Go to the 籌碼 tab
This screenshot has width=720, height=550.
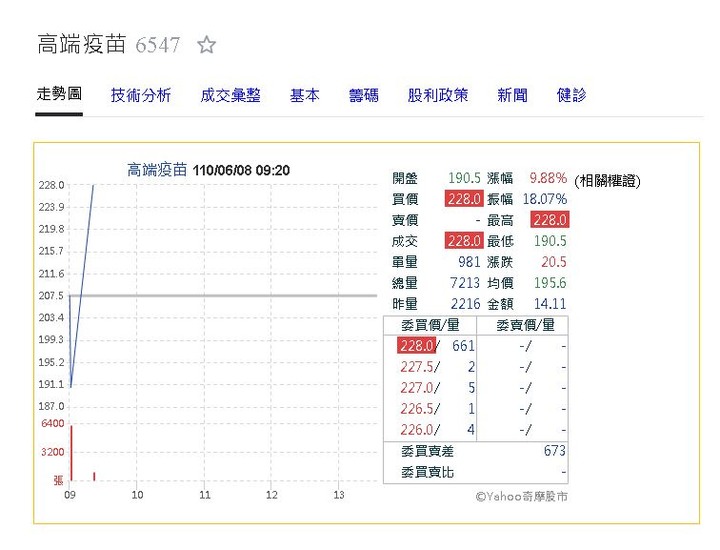point(364,95)
